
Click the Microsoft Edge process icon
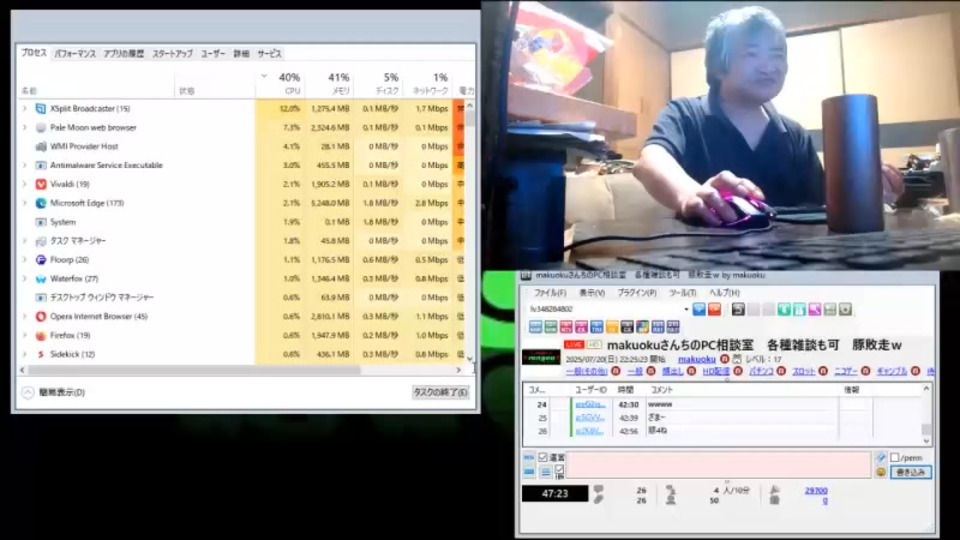pos(40,203)
